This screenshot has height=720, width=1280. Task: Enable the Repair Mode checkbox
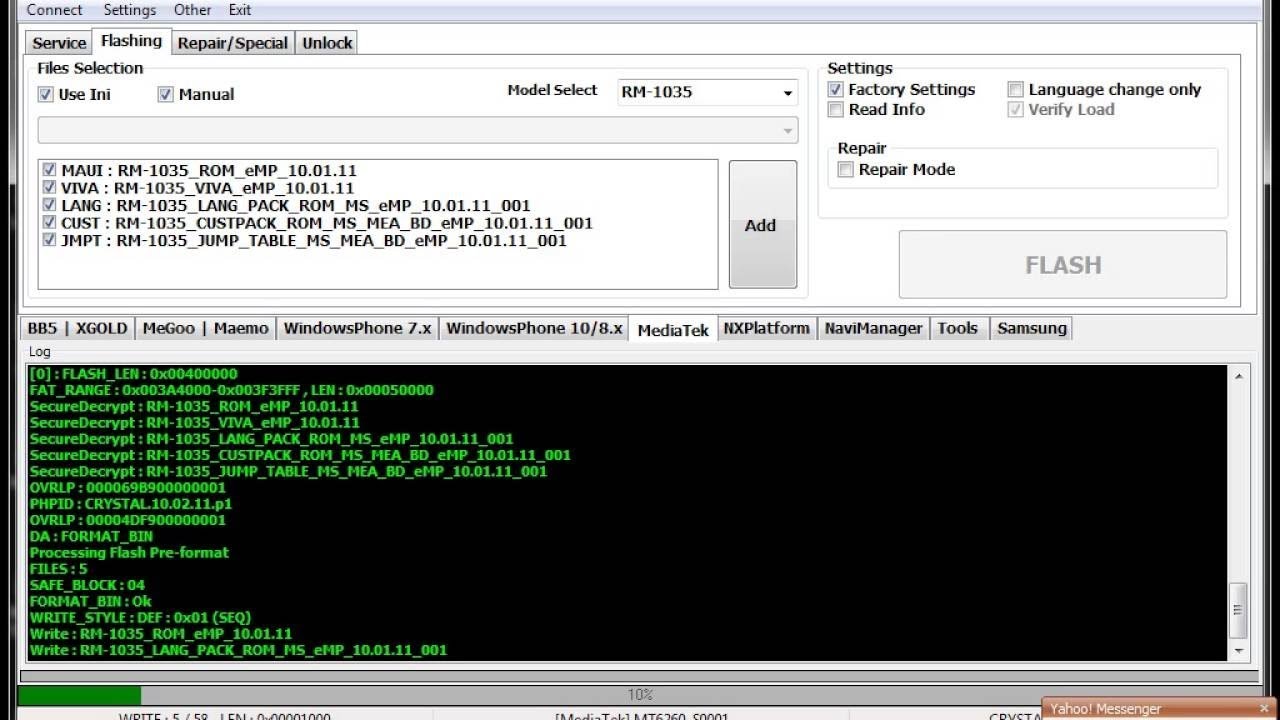tap(845, 169)
